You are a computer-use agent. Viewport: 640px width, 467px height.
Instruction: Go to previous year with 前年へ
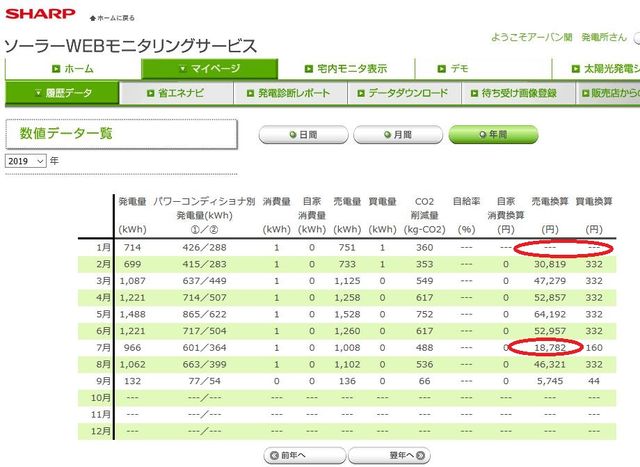coord(304,455)
